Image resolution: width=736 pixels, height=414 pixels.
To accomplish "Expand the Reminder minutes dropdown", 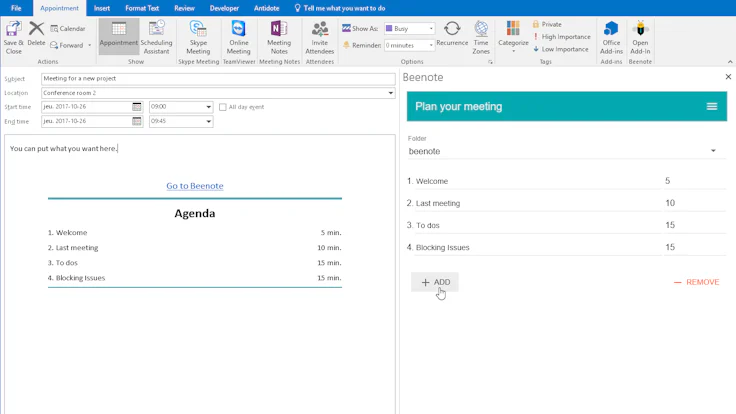I will point(431,45).
